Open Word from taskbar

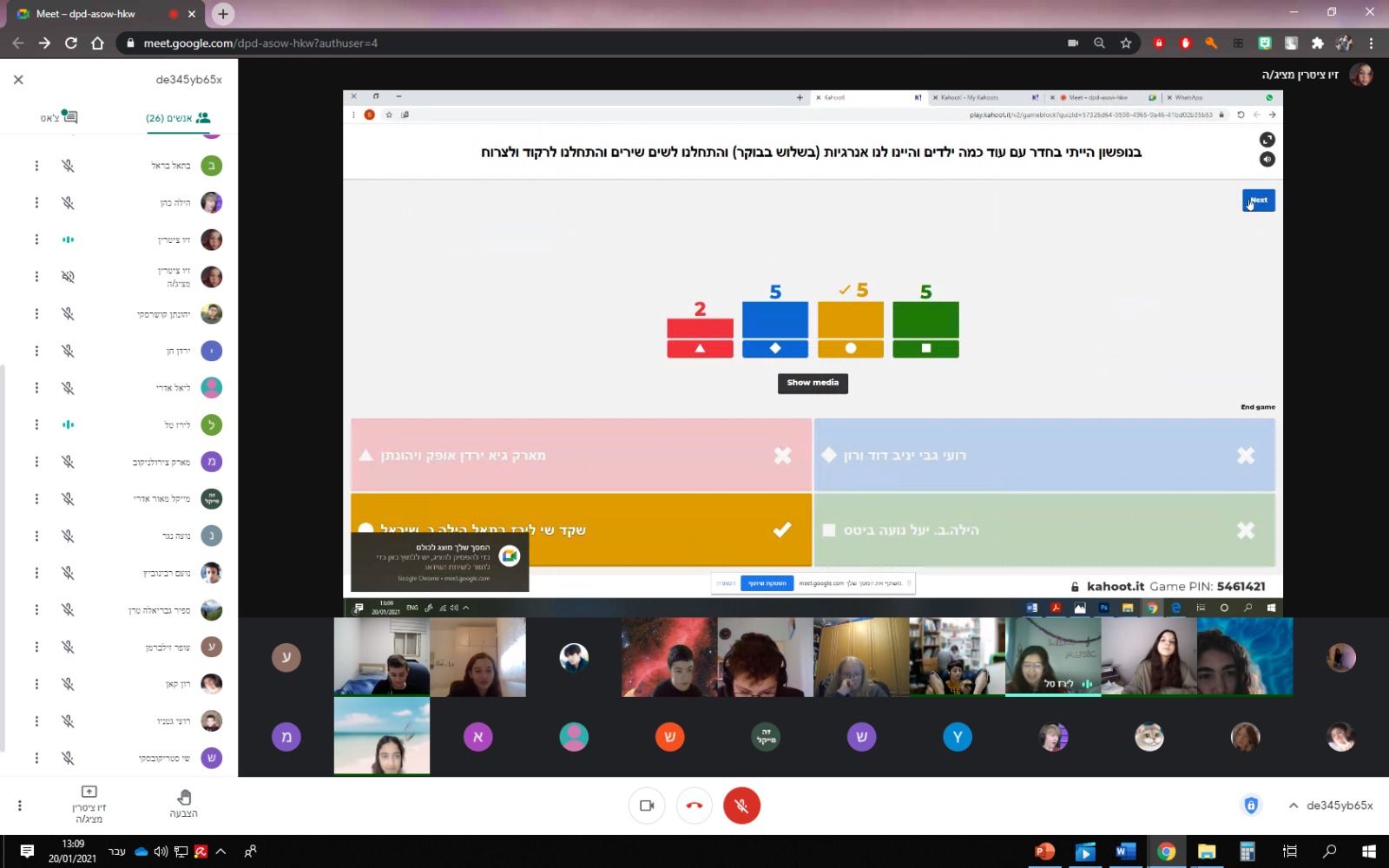[1126, 852]
